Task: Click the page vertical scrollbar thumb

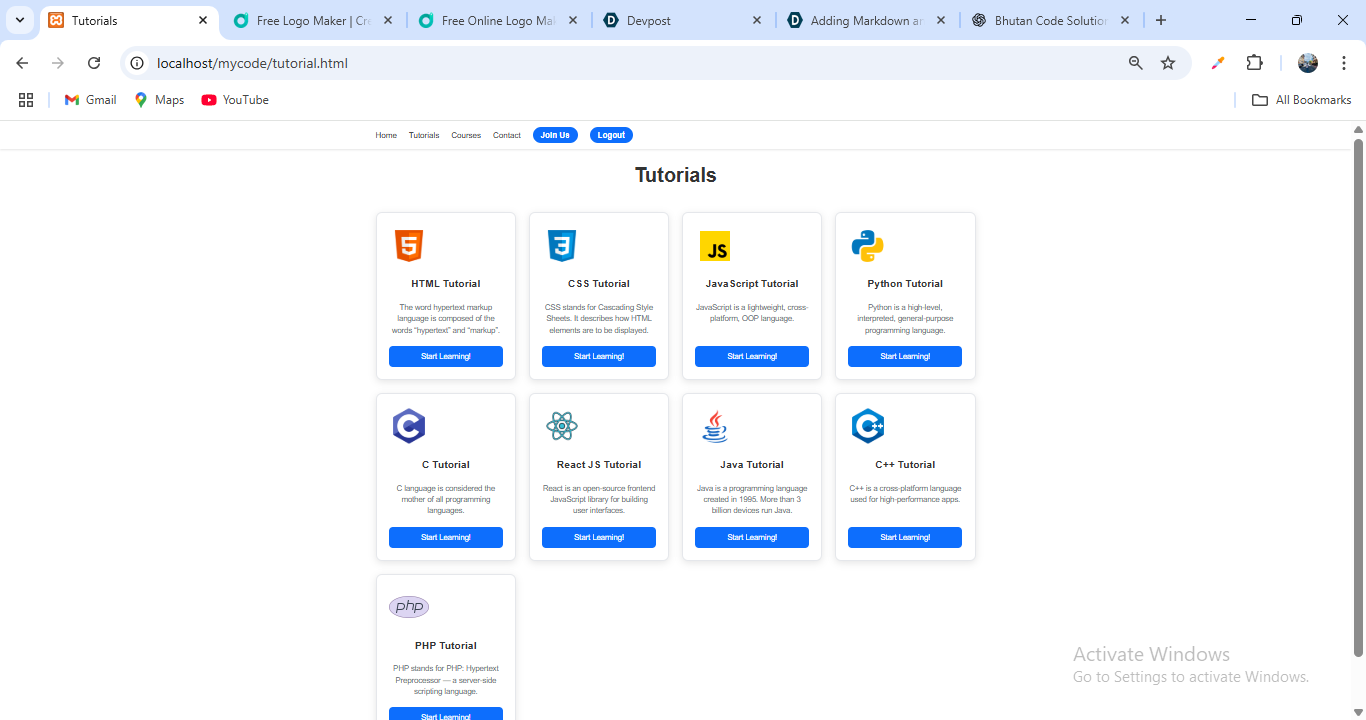Action: click(1358, 398)
